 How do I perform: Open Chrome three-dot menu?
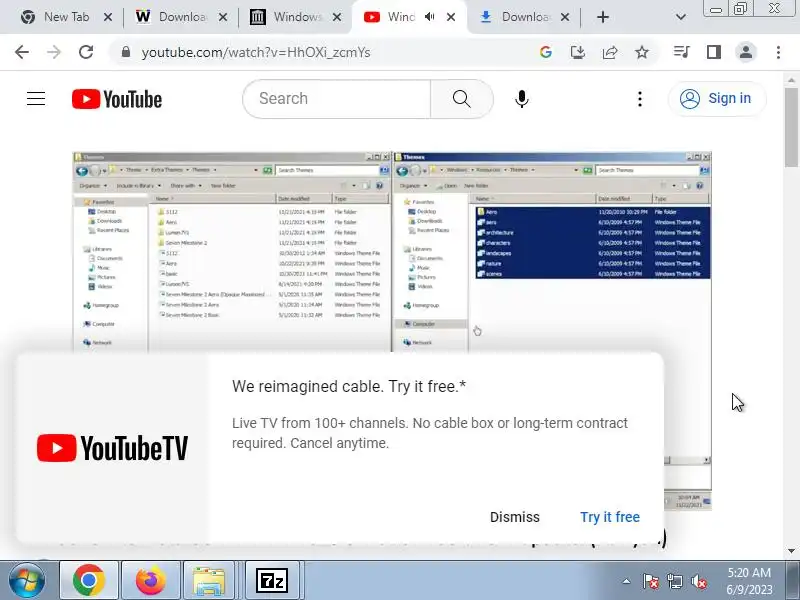pyautogui.click(x=778, y=52)
